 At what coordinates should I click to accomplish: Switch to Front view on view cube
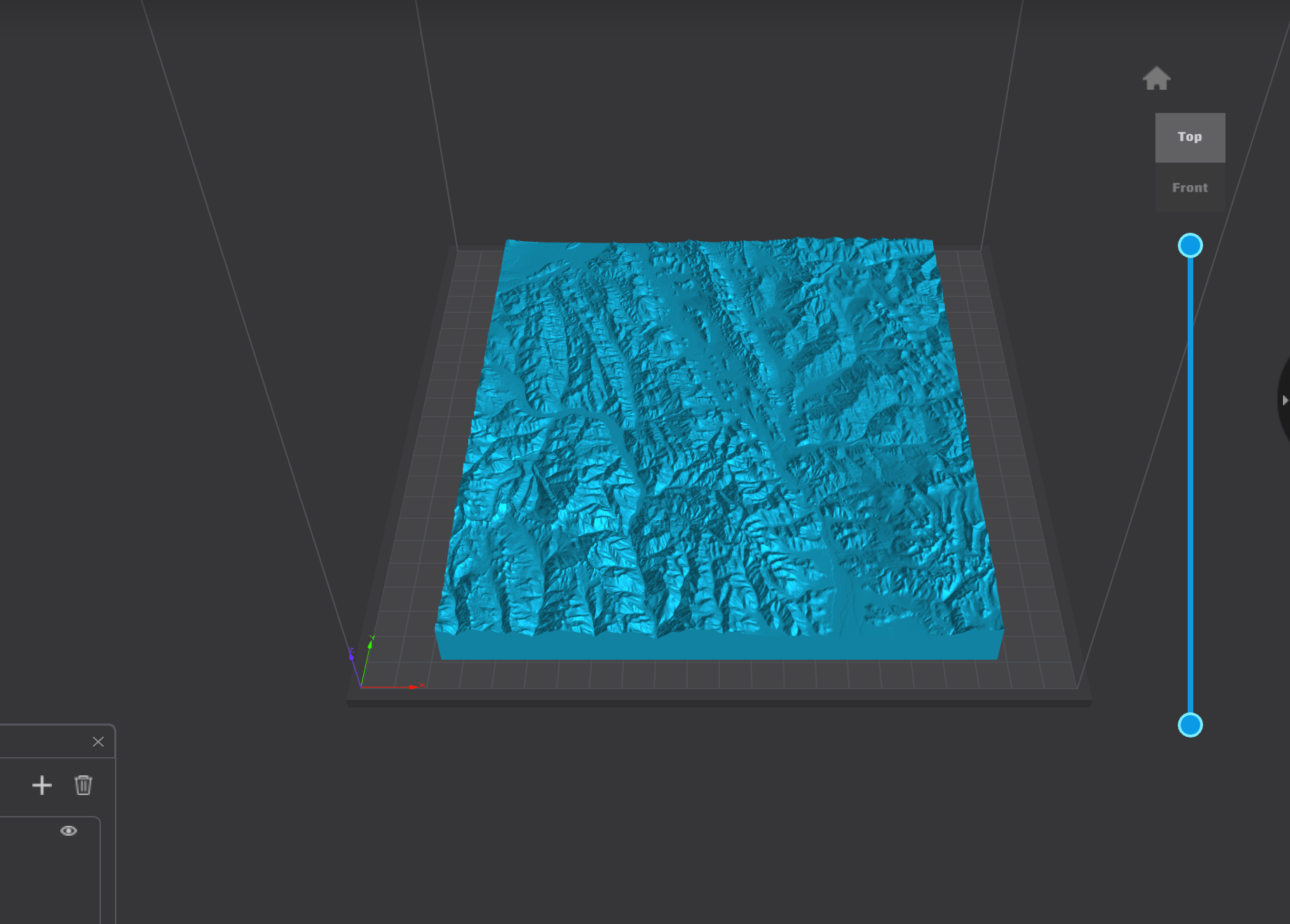click(x=1190, y=188)
